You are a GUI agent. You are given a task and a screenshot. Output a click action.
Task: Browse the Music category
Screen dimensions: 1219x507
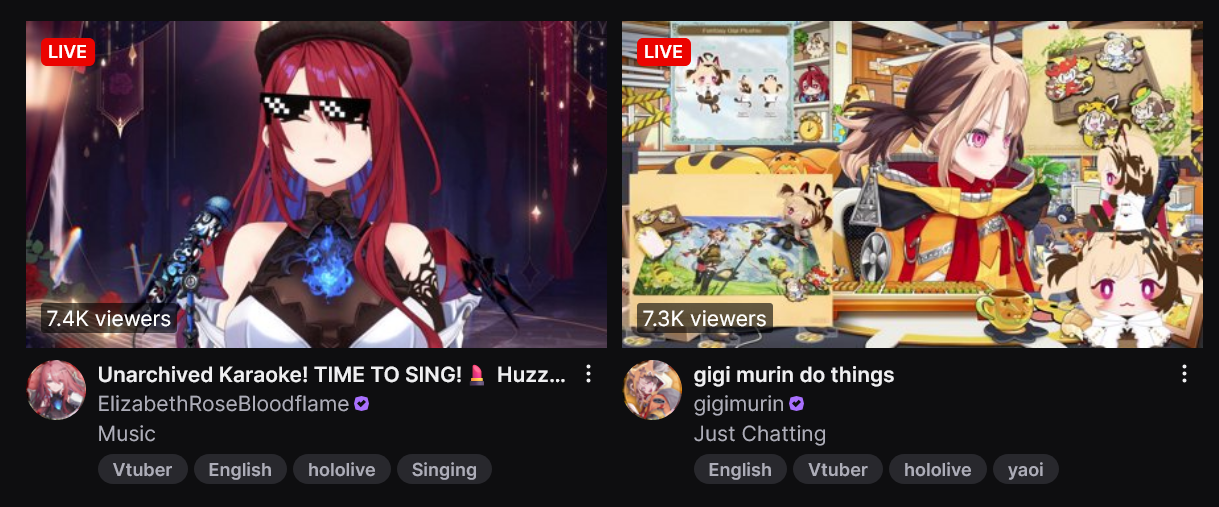127,434
